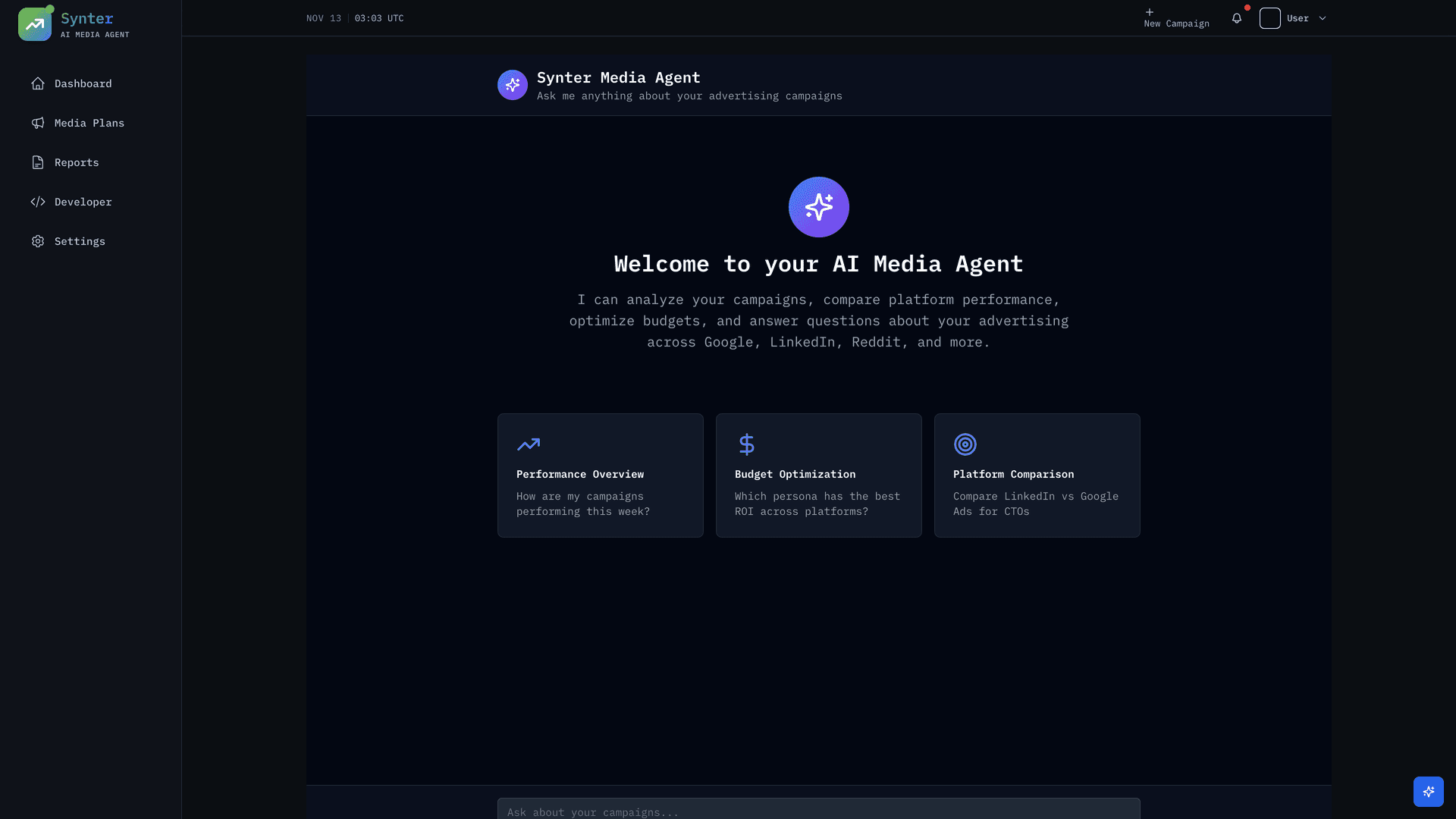Screen dimensions: 1456x819
Task: Click the New Campaign button
Action: [1176, 18]
